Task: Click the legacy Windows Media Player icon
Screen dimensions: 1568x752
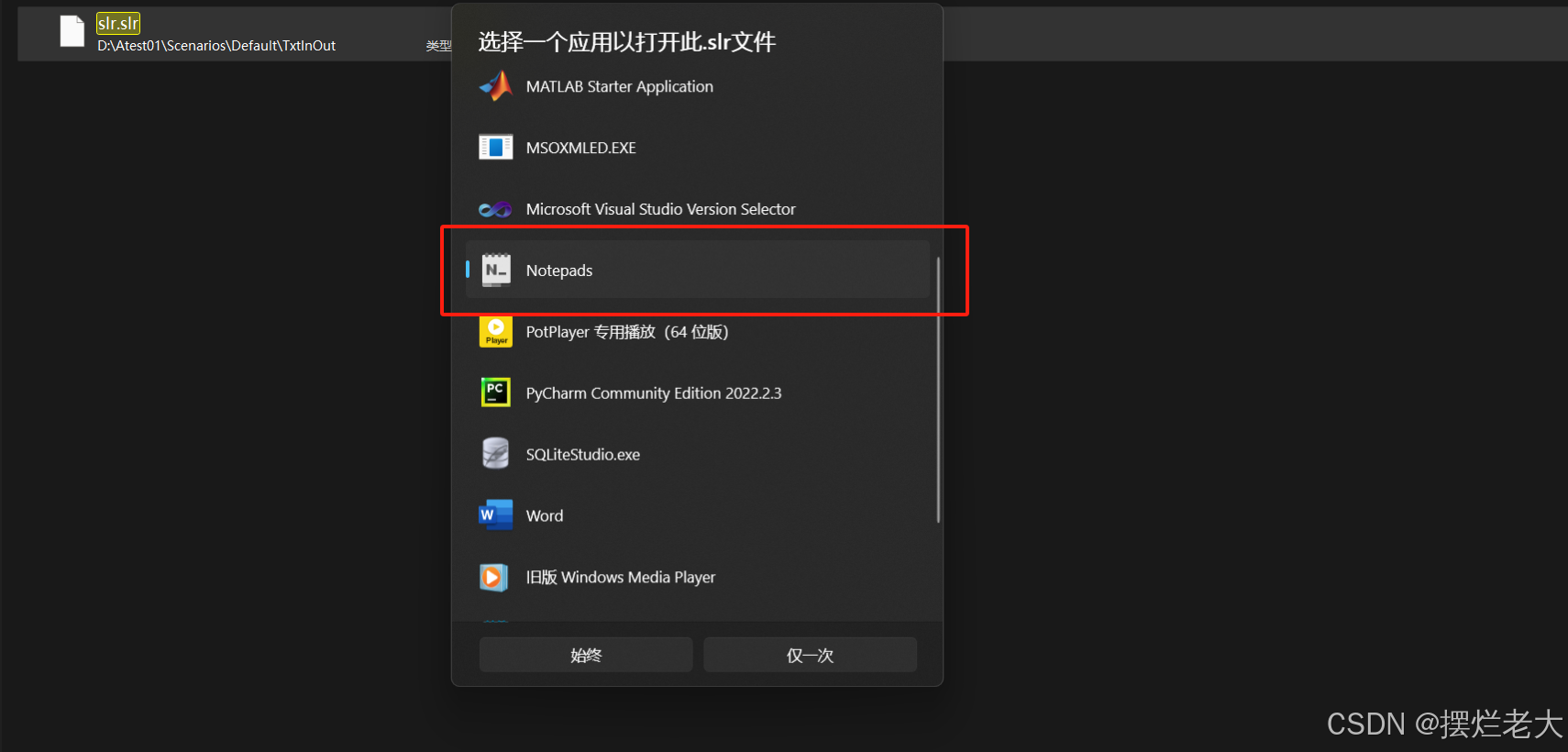Action: pos(494,577)
